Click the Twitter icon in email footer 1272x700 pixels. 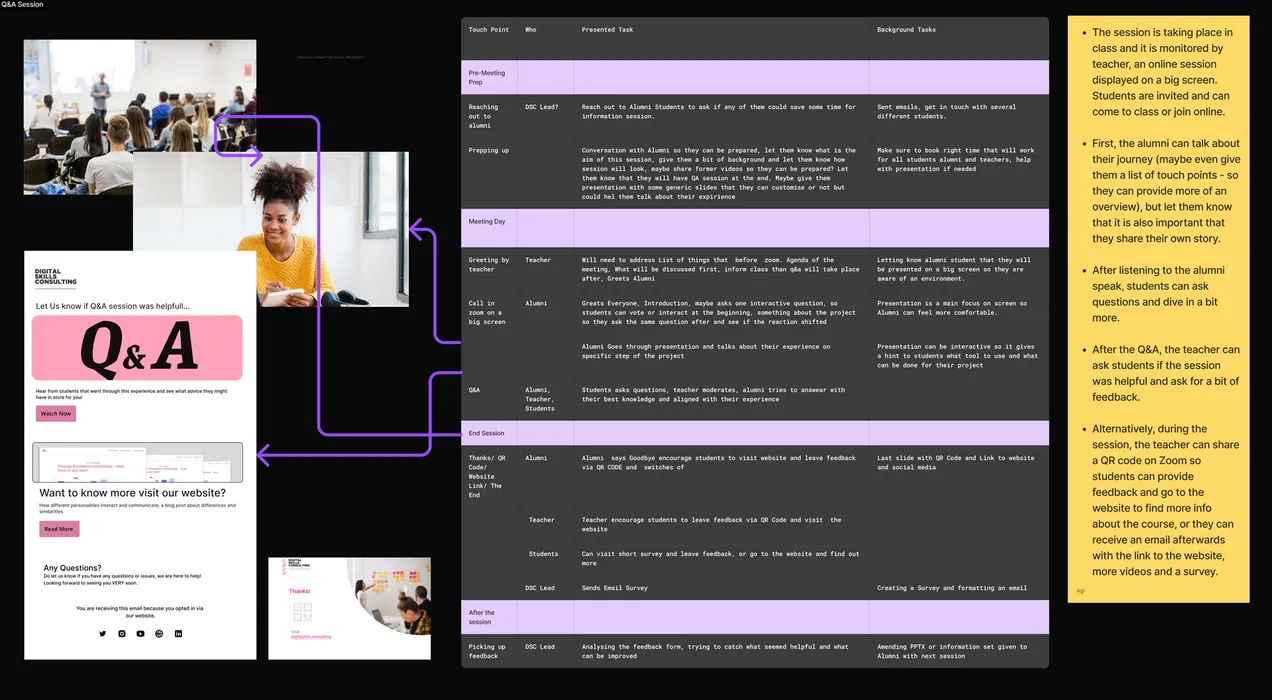click(x=102, y=634)
